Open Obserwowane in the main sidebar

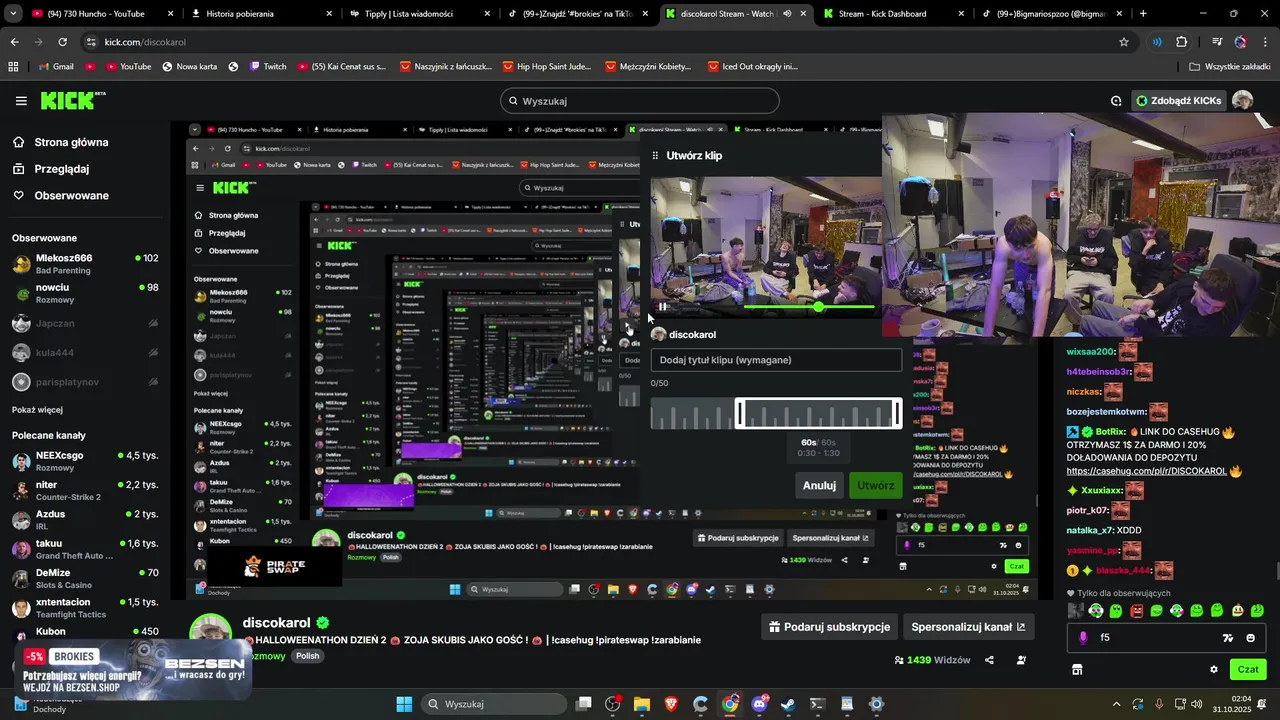(x=61, y=196)
